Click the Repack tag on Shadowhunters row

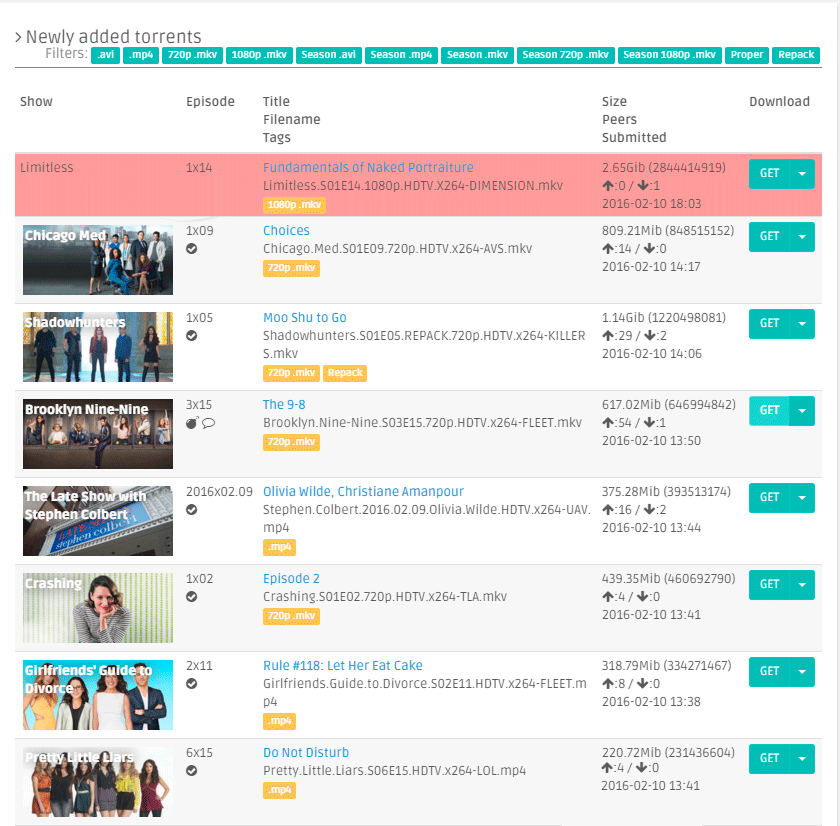[x=345, y=373]
